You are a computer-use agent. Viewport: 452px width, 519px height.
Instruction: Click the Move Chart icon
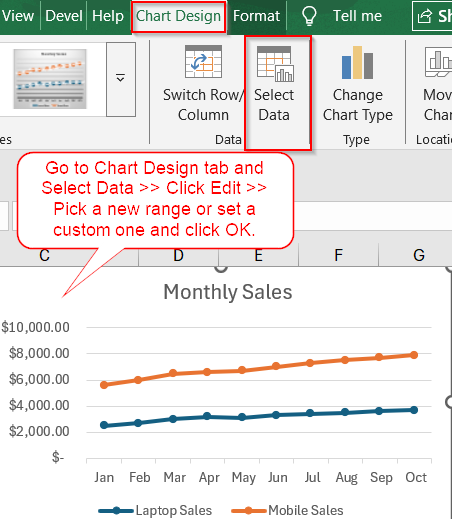tap(438, 62)
